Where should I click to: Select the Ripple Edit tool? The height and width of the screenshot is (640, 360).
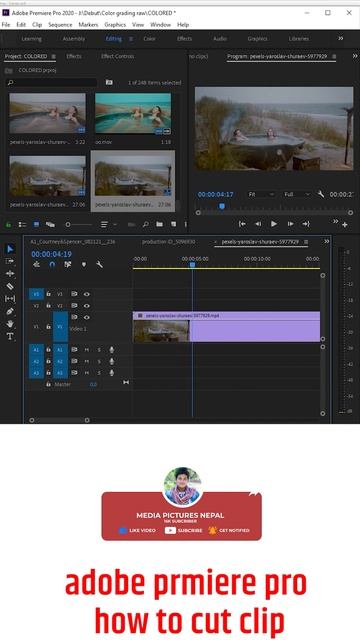tap(10, 273)
